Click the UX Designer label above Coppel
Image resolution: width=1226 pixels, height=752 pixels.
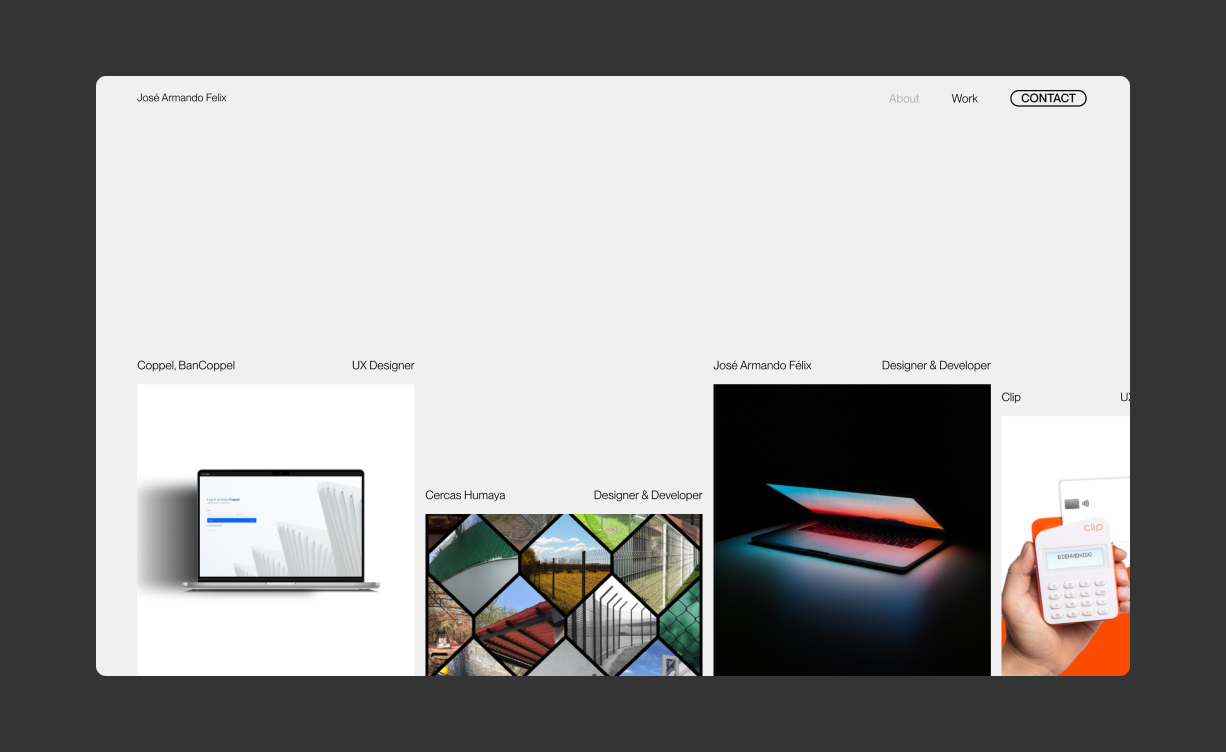tap(382, 366)
